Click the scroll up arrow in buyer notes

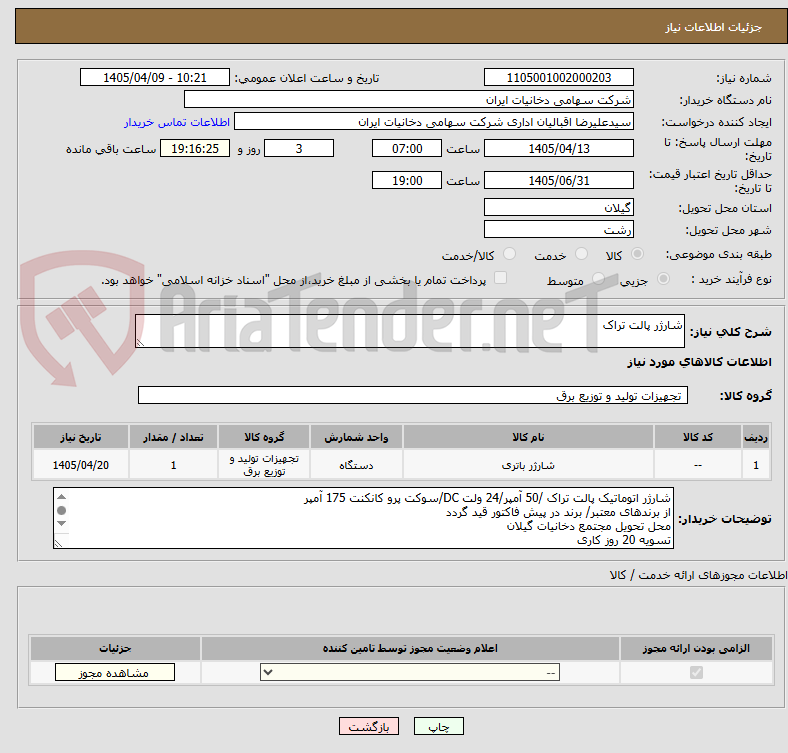61,497
